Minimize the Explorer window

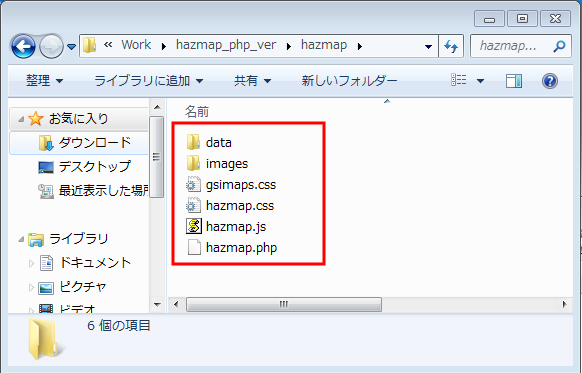[489, 19]
